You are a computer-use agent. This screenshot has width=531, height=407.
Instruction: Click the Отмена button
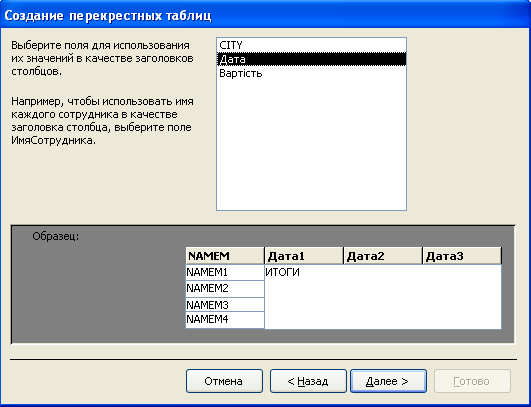coord(224,381)
